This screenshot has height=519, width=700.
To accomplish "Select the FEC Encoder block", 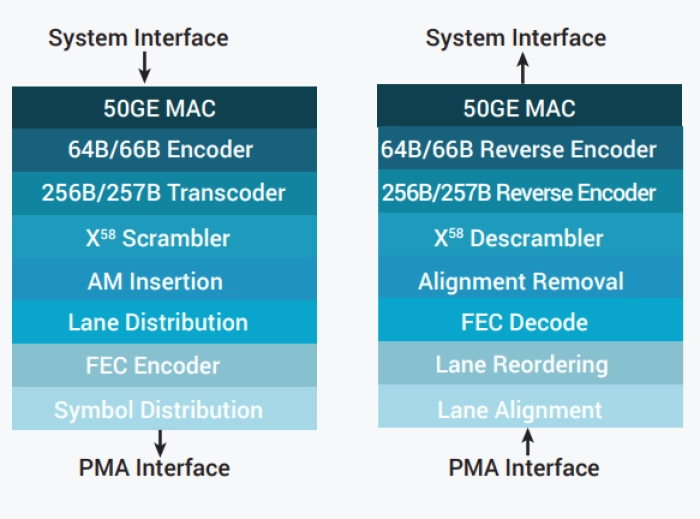I will pos(164,365).
